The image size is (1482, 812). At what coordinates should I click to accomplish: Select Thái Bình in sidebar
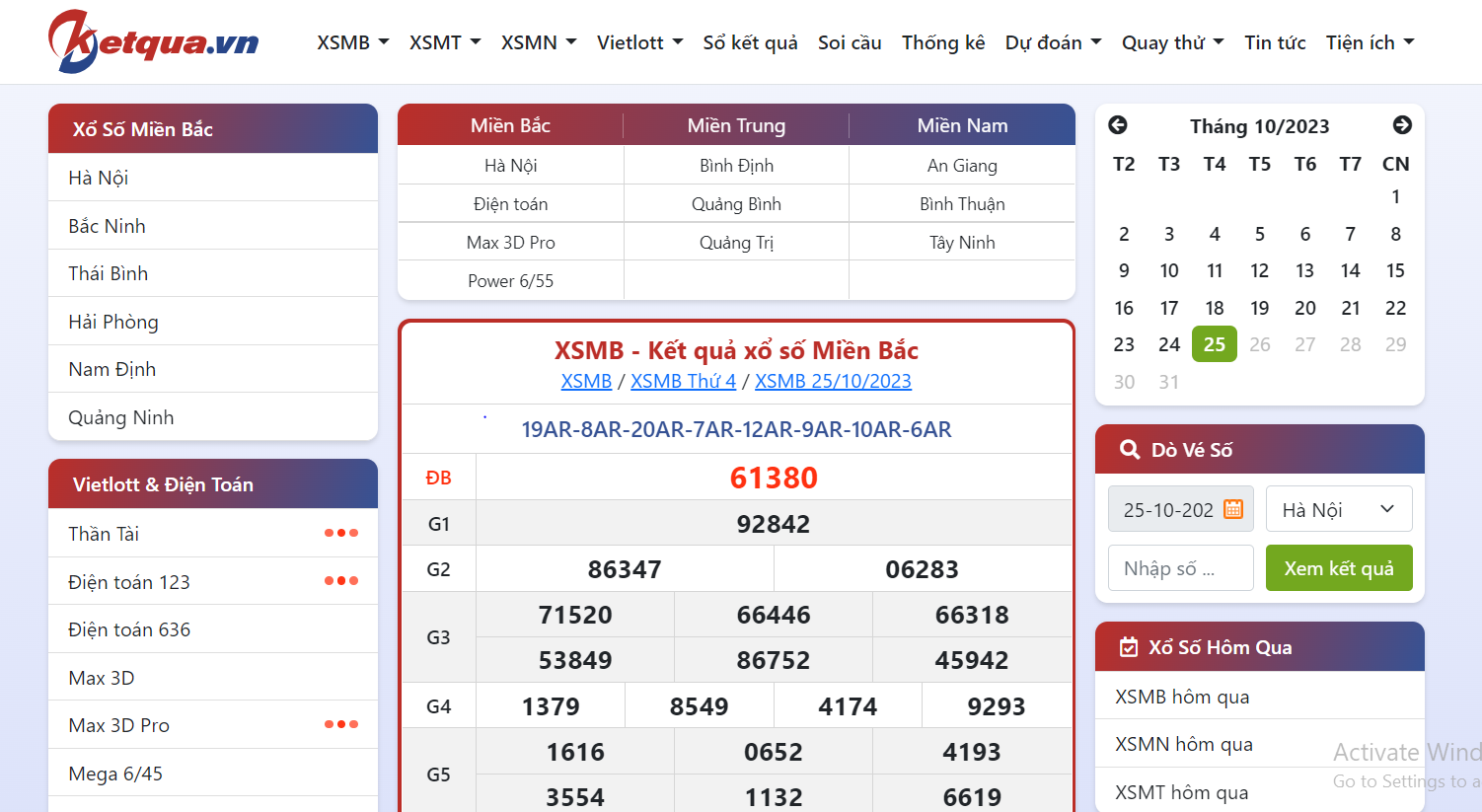(213, 273)
